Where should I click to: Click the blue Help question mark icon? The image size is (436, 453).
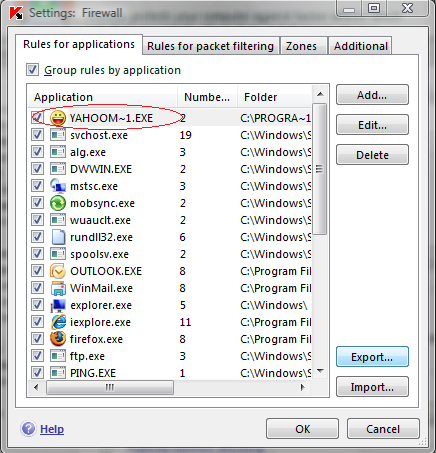coord(28,429)
